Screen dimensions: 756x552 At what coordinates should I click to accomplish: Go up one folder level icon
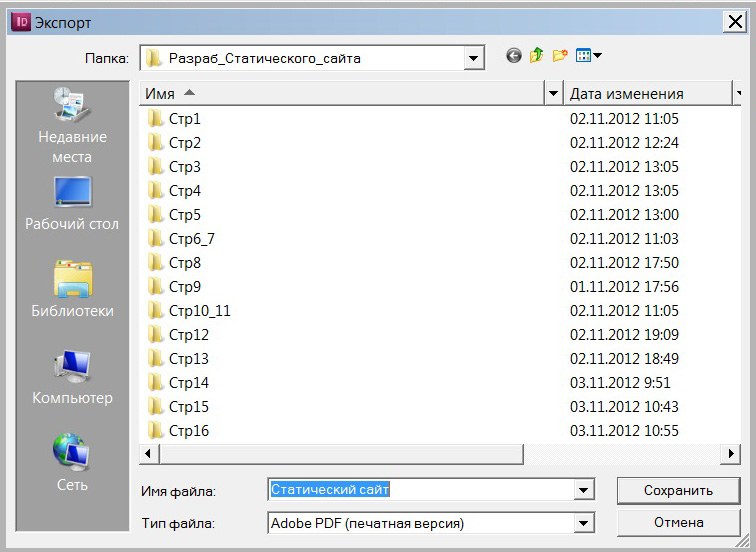536,56
